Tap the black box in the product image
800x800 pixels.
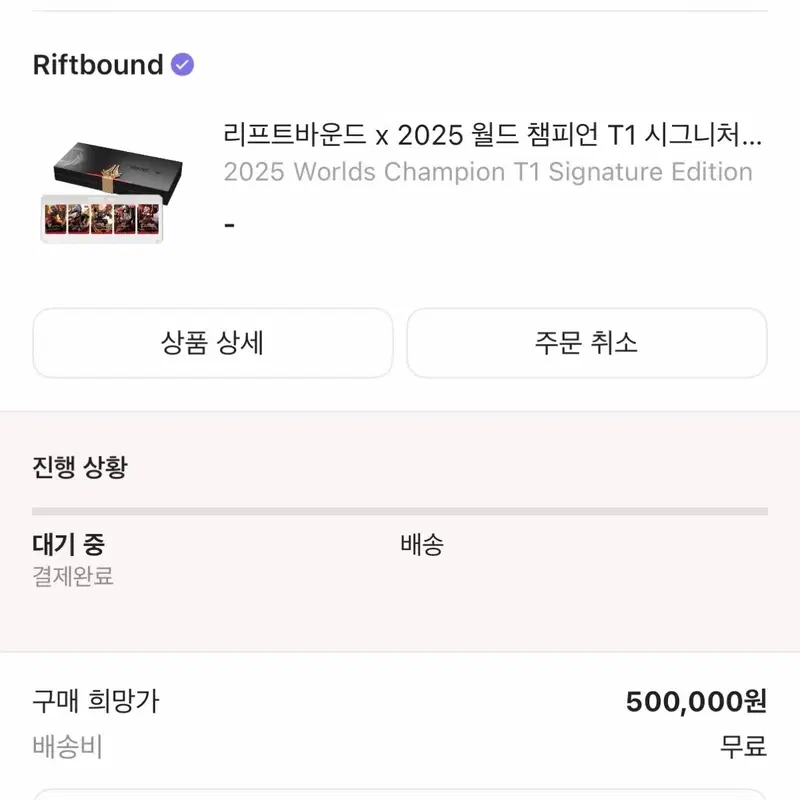(x=118, y=168)
